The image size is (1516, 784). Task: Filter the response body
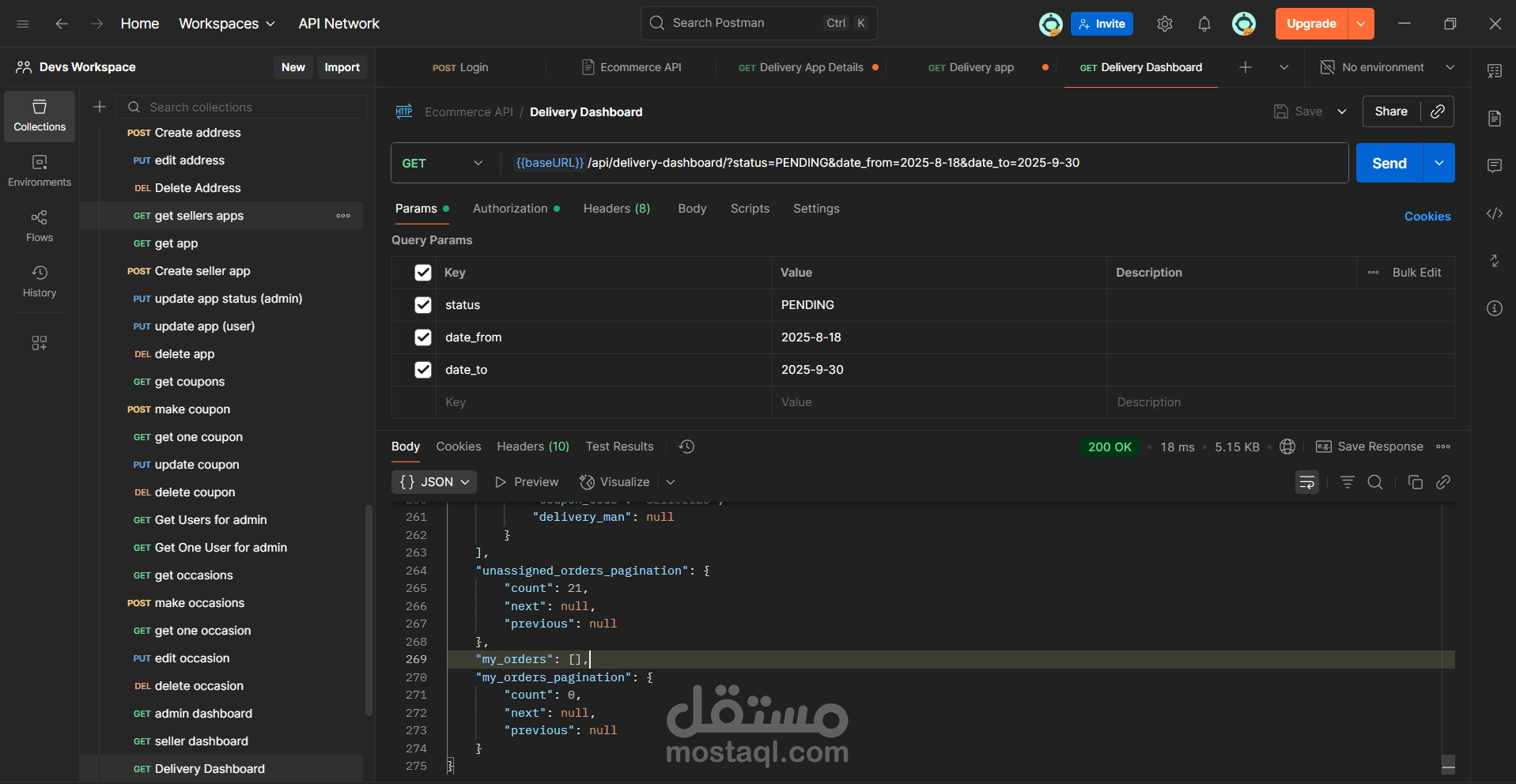[x=1348, y=482]
